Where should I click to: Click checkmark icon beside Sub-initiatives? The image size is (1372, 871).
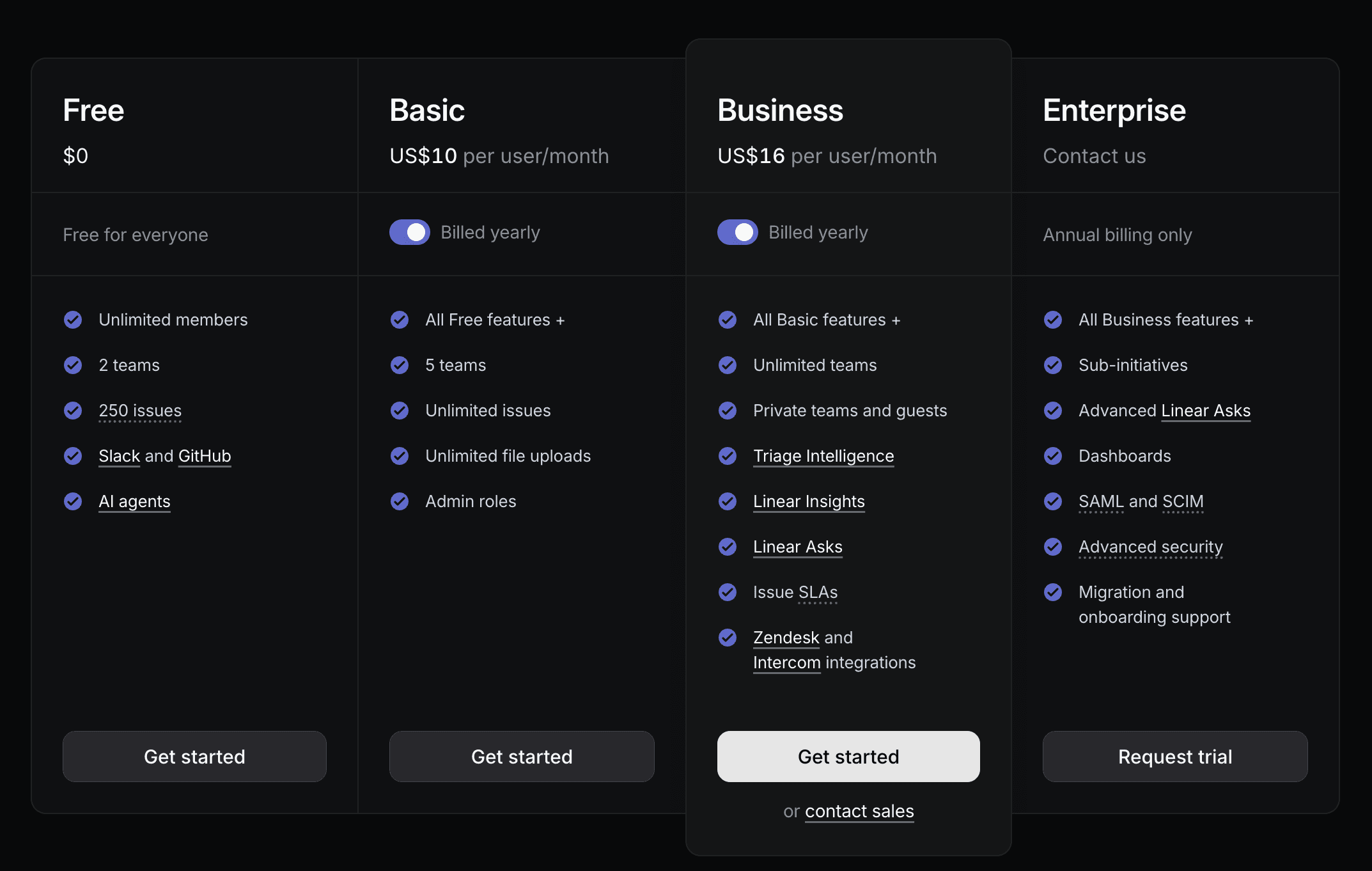[1053, 365]
